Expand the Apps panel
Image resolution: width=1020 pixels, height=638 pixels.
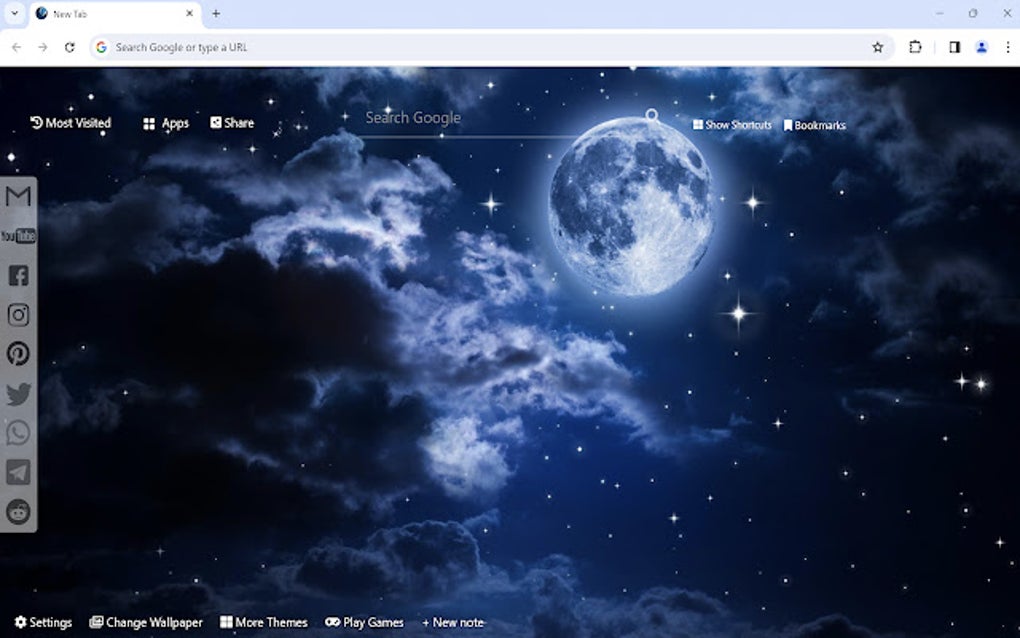164,122
